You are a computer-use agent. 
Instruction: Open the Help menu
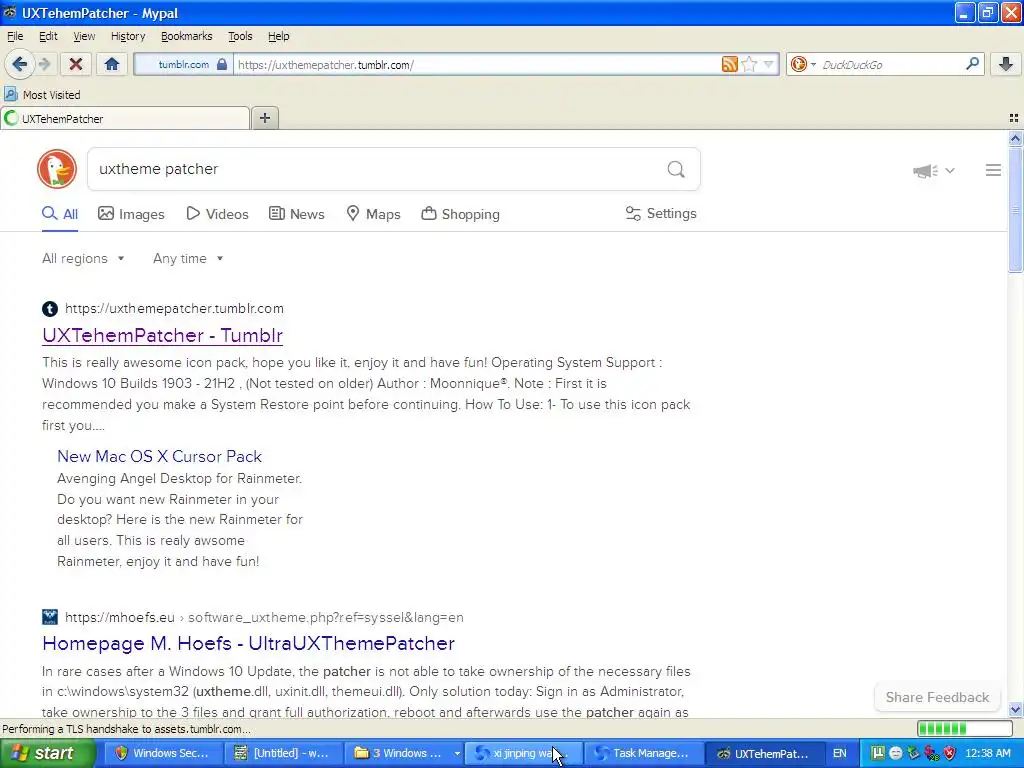[278, 36]
